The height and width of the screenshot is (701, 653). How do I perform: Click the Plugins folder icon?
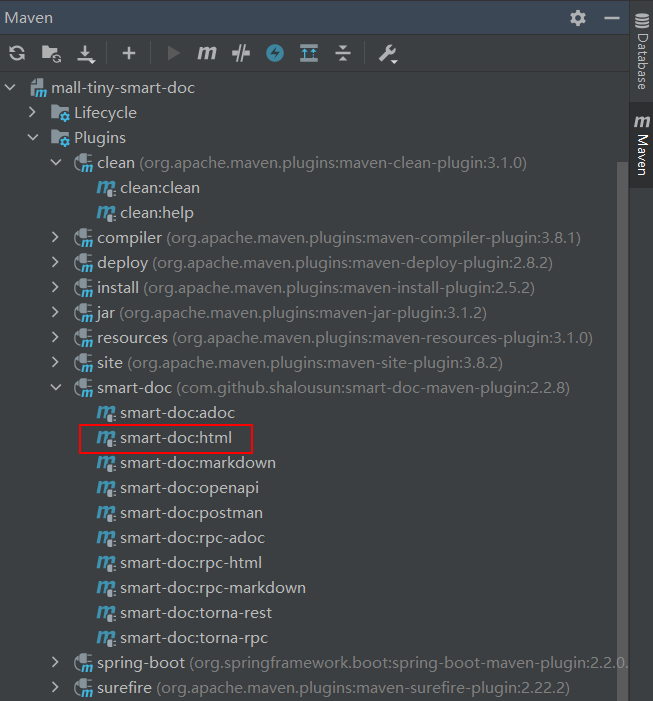click(60, 138)
